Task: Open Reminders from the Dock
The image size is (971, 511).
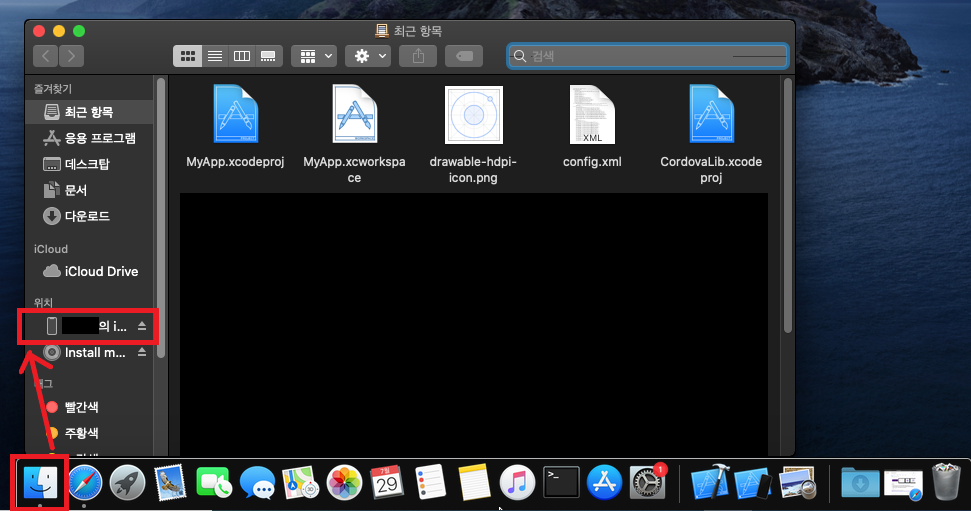Action: [430, 483]
